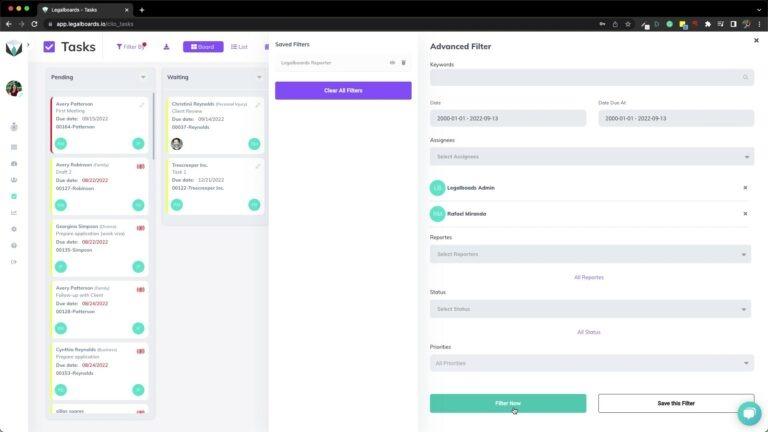Open the Filter By funnel menu
Screen dimensions: 768x432
[131, 47]
